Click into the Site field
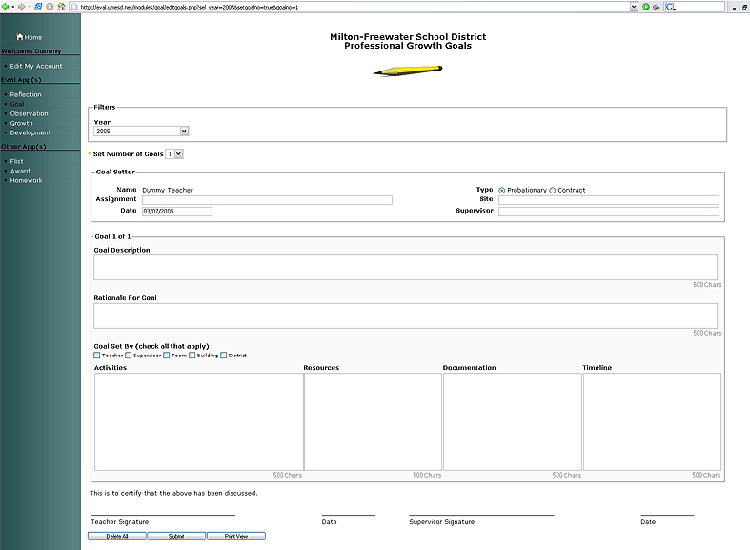The height and width of the screenshot is (550, 750). [608, 199]
